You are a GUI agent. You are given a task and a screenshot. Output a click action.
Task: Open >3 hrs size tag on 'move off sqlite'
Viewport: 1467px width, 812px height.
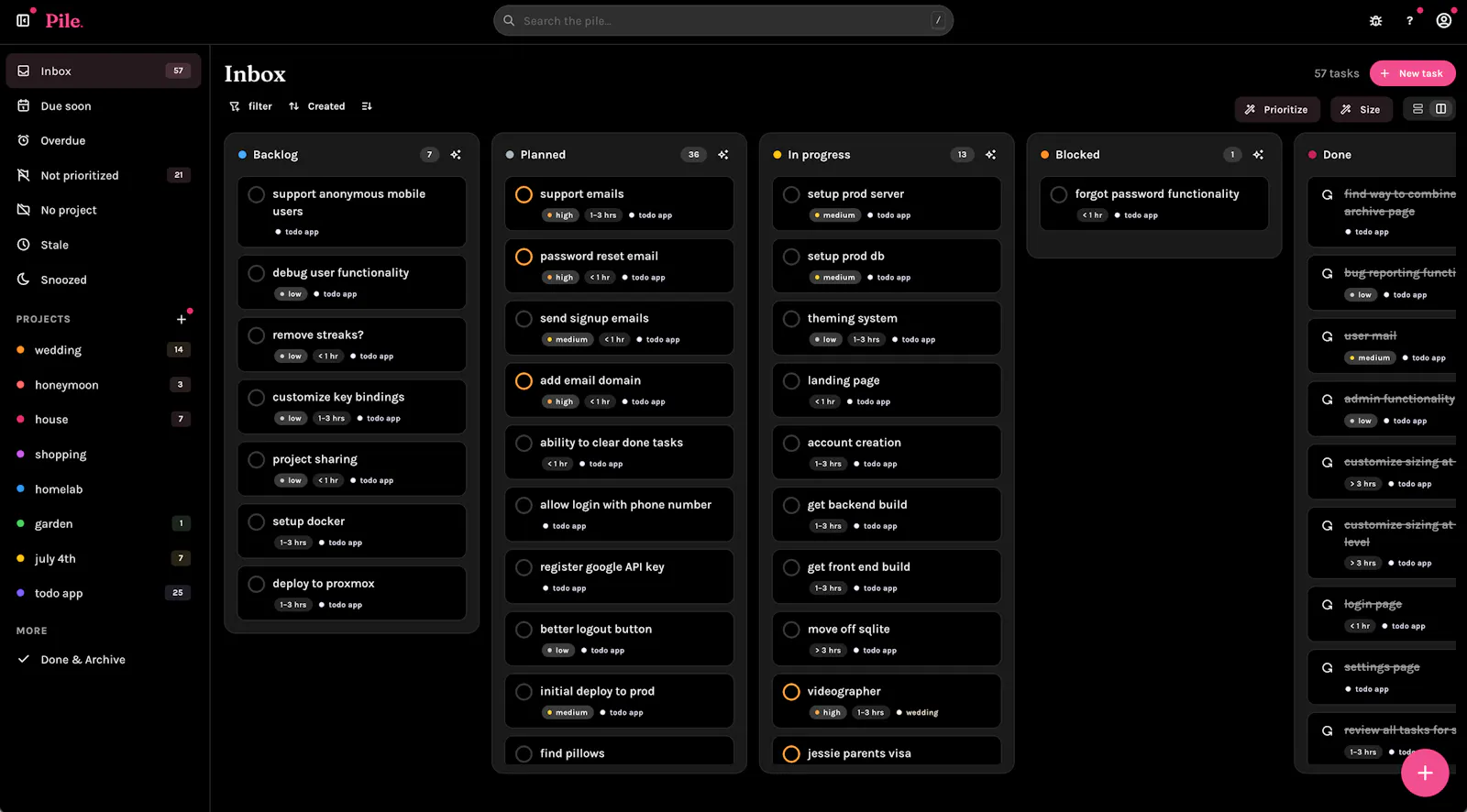pyautogui.click(x=828, y=651)
